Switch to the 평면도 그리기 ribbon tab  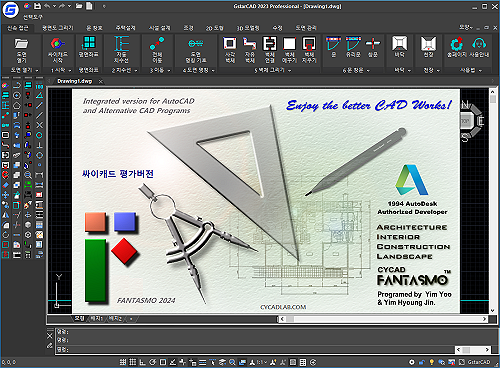click(x=57, y=28)
